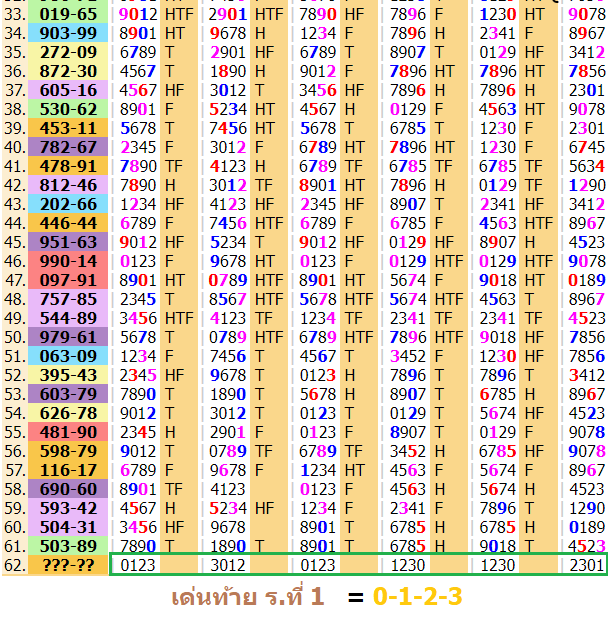
Task: Select the 951-63 cell in row 45
Action: pyautogui.click(x=68, y=242)
